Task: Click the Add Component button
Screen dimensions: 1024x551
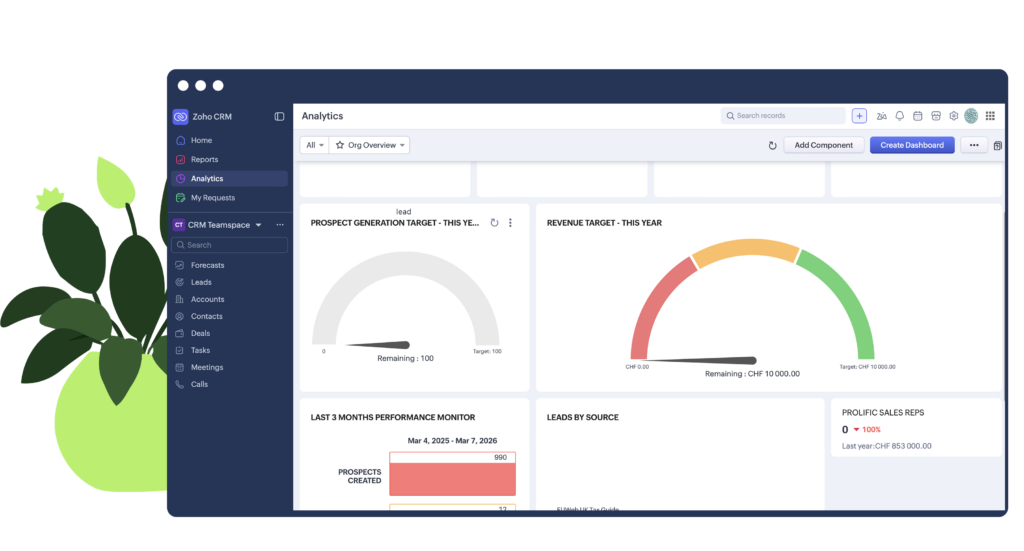Action: (824, 145)
